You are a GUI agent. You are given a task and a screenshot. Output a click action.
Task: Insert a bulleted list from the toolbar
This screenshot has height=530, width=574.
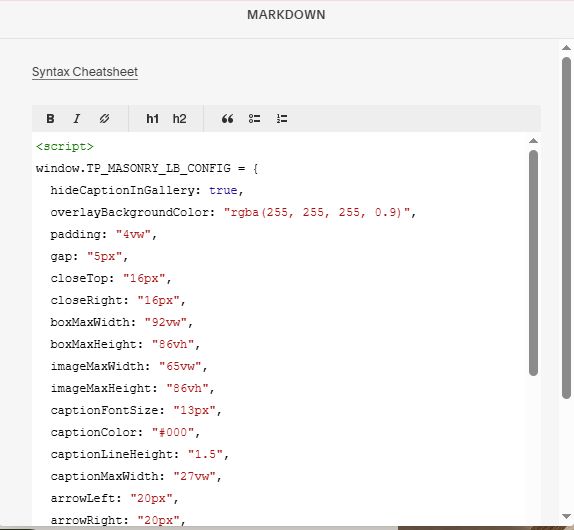point(254,119)
